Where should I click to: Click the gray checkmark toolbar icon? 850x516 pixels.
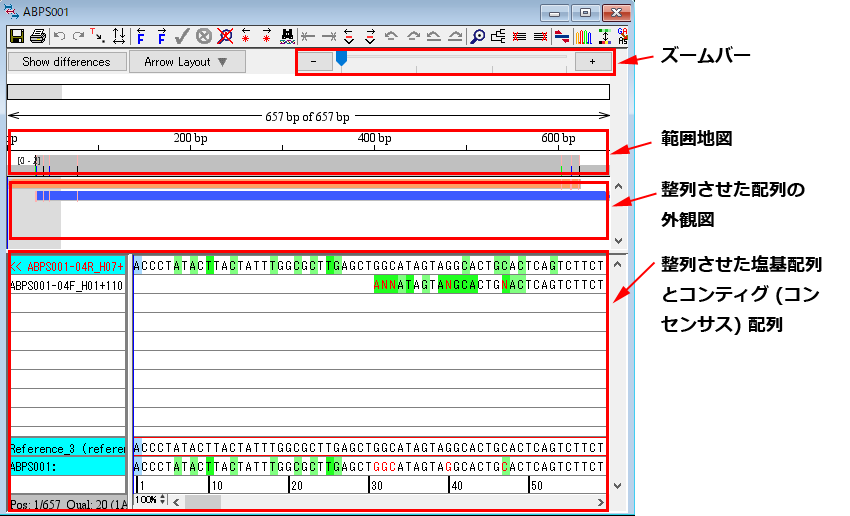[182, 36]
